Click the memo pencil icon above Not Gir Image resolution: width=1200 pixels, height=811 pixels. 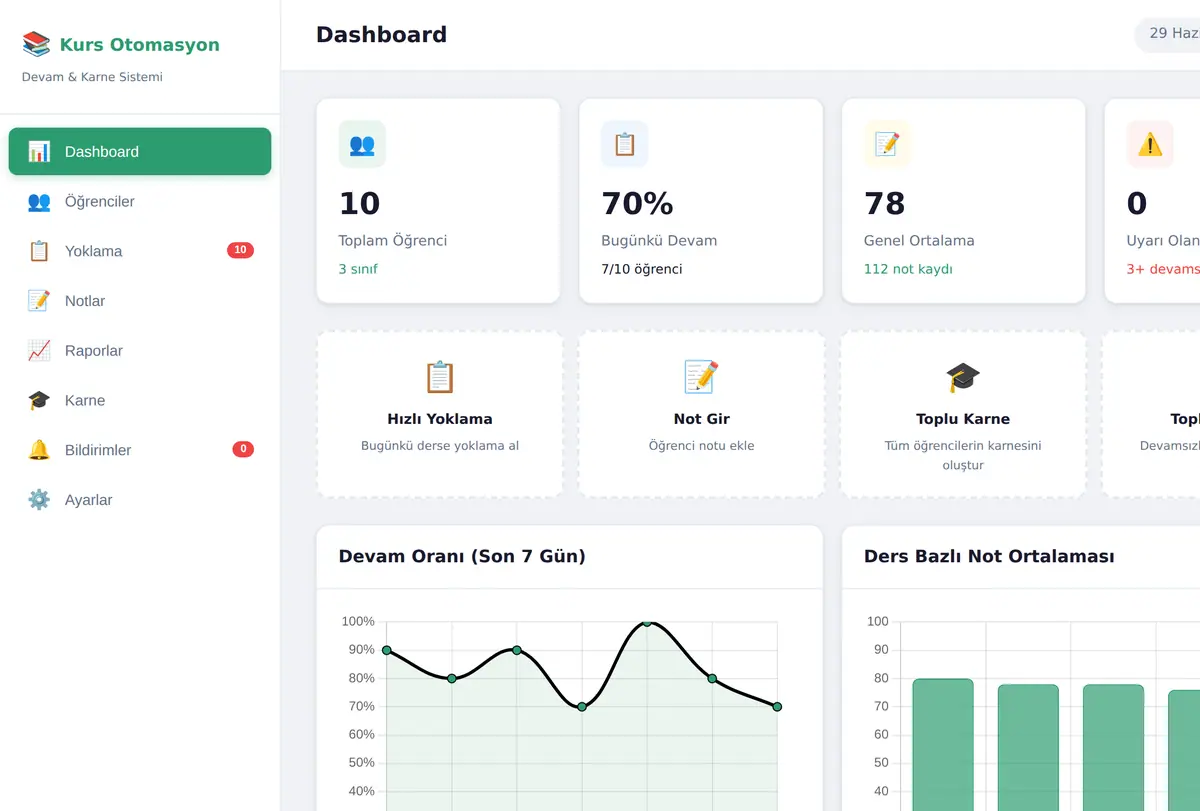701,377
